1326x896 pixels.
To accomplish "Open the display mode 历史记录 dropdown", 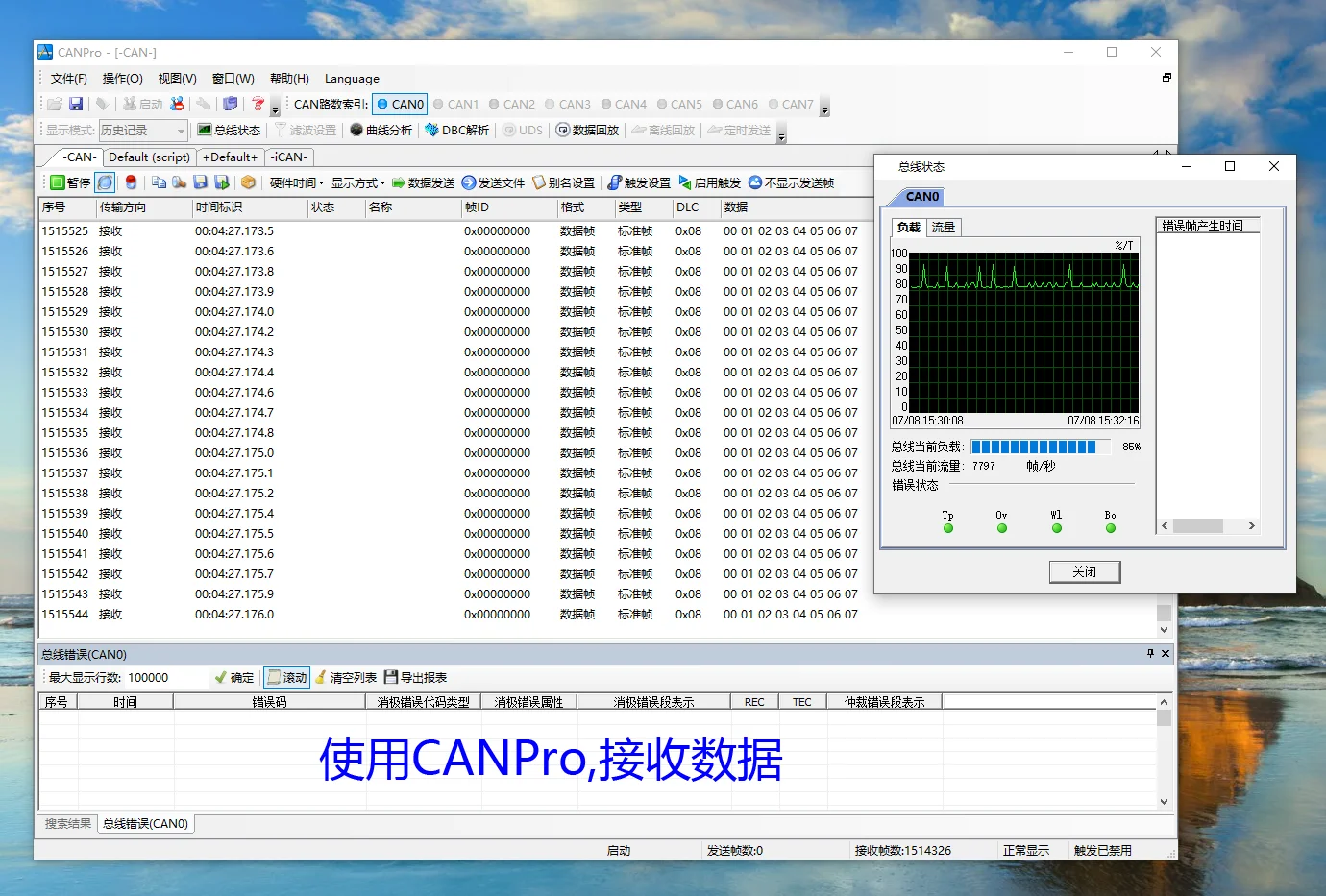I will (x=142, y=130).
